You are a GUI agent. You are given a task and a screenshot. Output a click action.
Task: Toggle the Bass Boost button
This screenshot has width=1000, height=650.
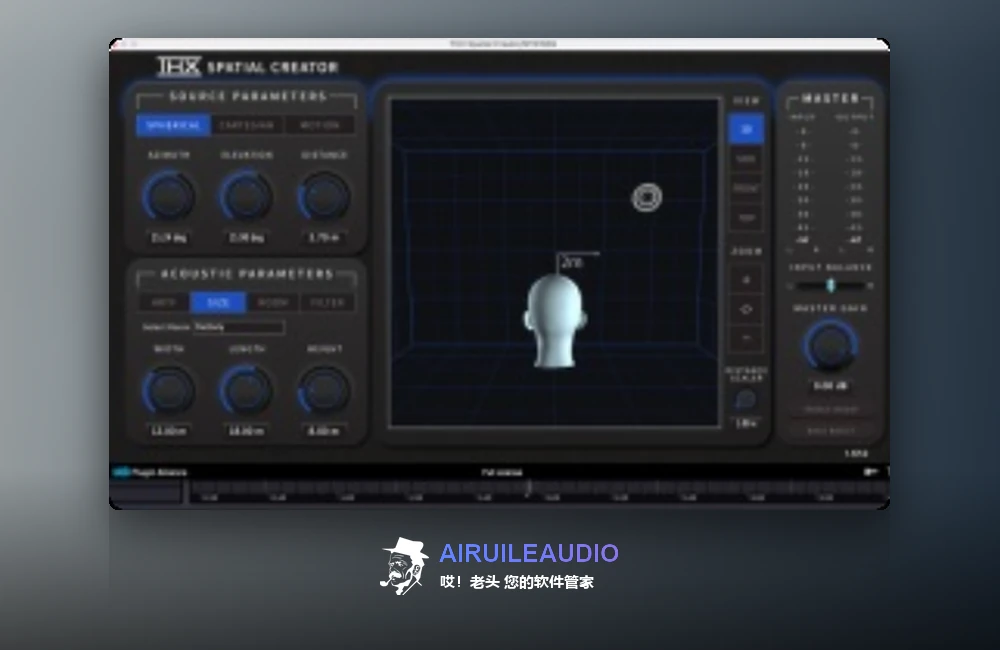(831, 431)
